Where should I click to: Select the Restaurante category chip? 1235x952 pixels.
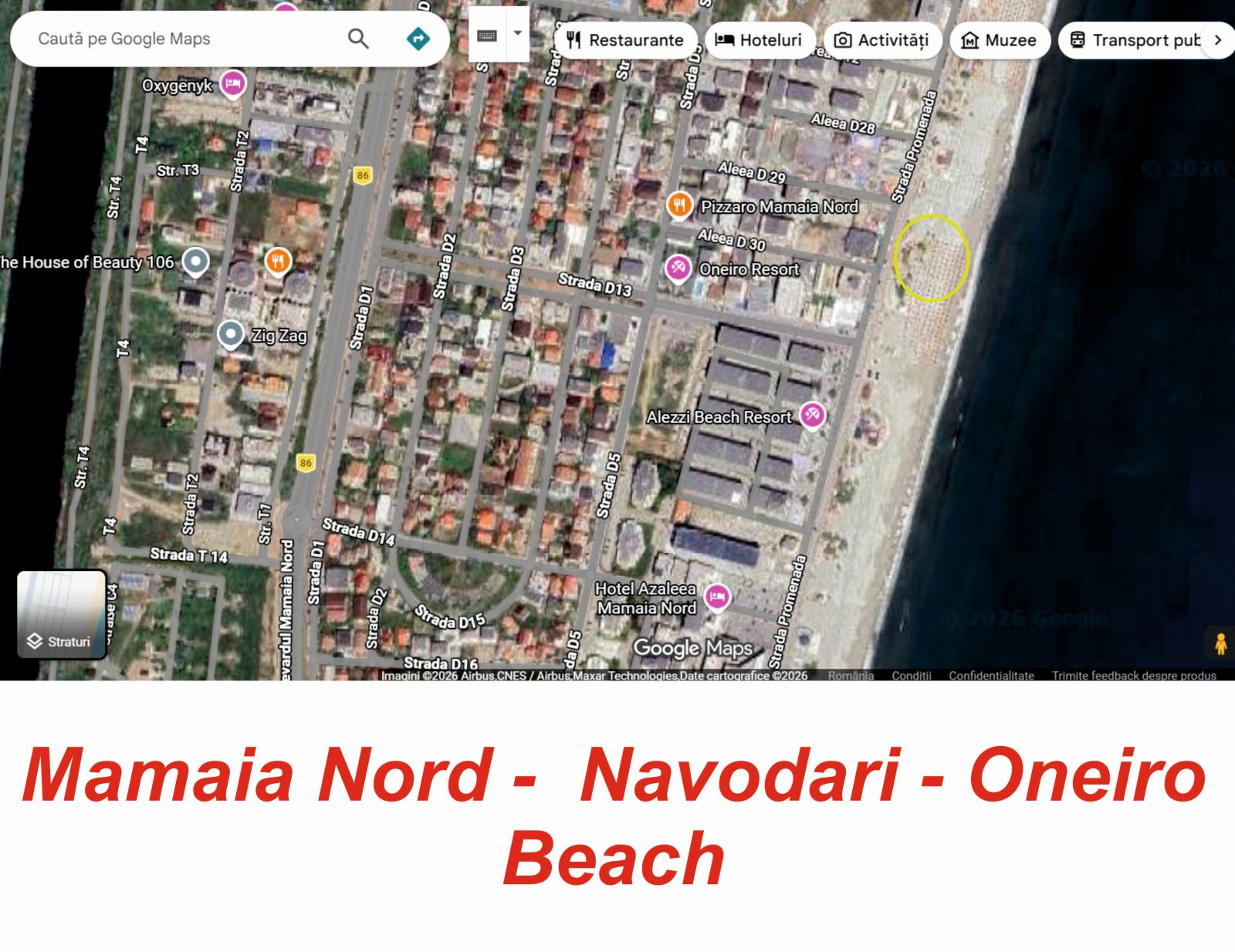click(625, 40)
